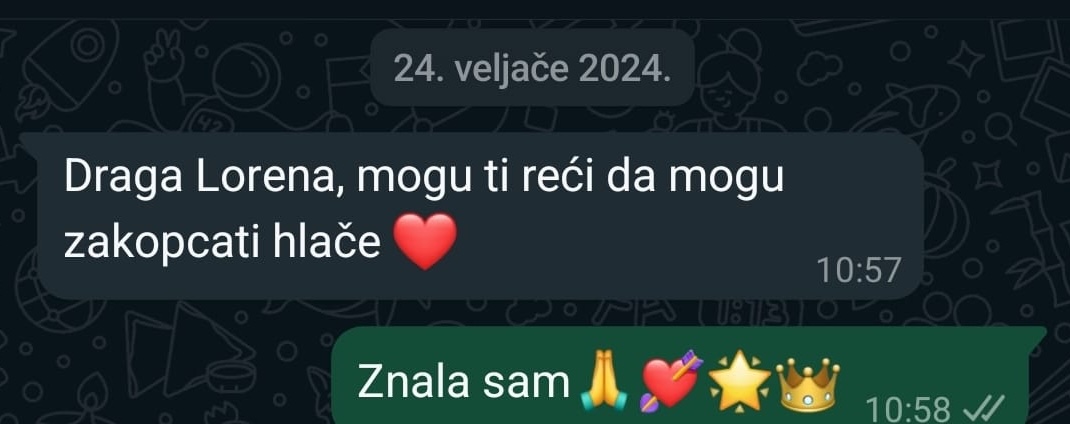Select the green 'Znala sam' sent bubble

click(x=689, y=376)
